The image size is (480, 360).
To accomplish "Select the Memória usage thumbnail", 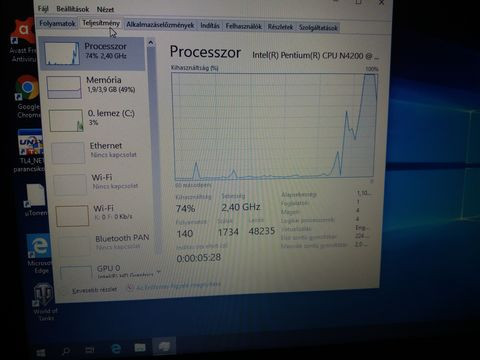I will point(64,87).
